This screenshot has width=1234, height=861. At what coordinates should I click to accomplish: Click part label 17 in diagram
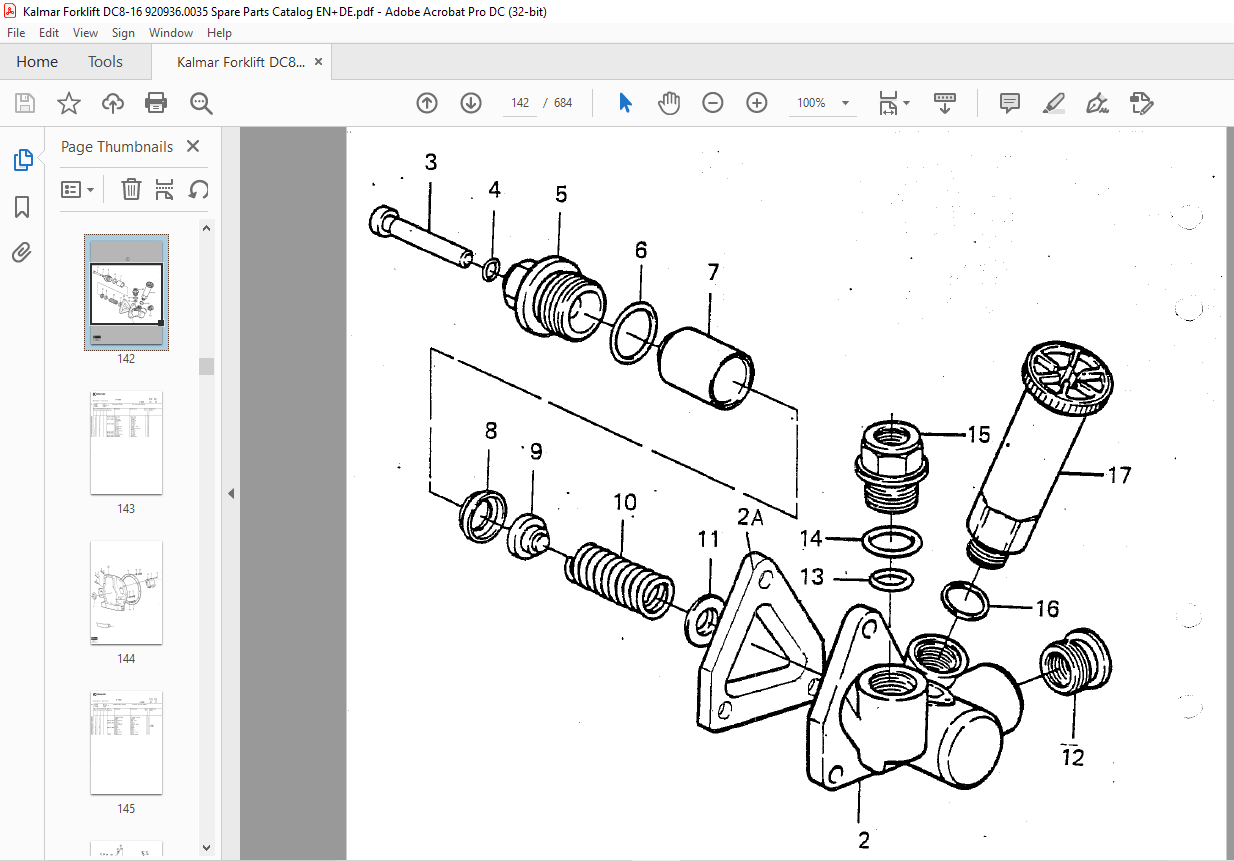coord(1119,476)
